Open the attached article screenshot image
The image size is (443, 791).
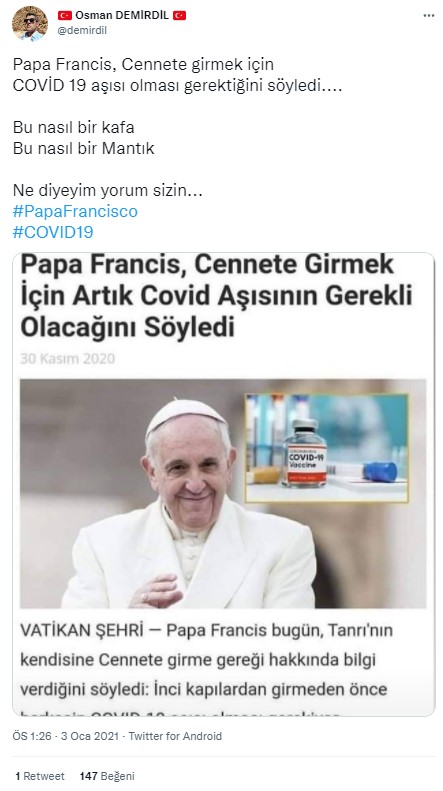[x=224, y=484]
